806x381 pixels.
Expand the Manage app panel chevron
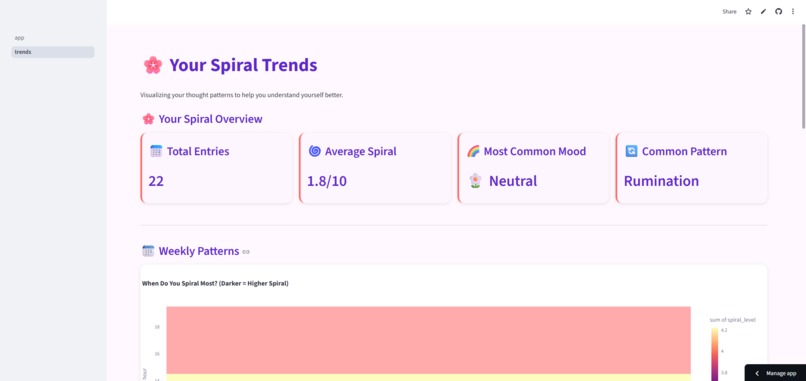(x=757, y=373)
